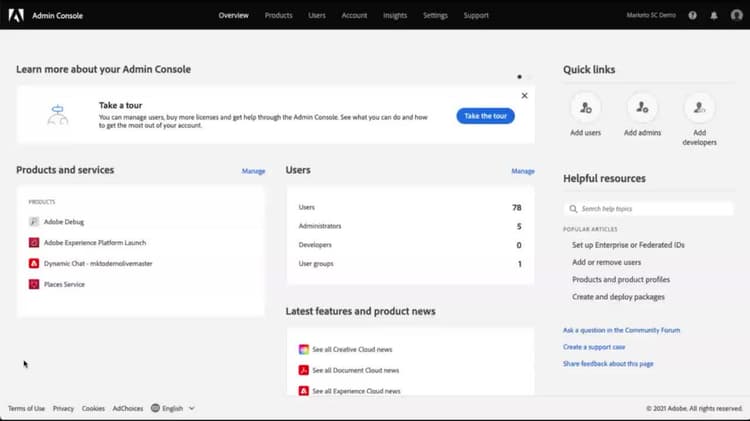Viewport: 750px width, 421px height.
Task: Select the second carousel dot indicator
Action: point(529,77)
